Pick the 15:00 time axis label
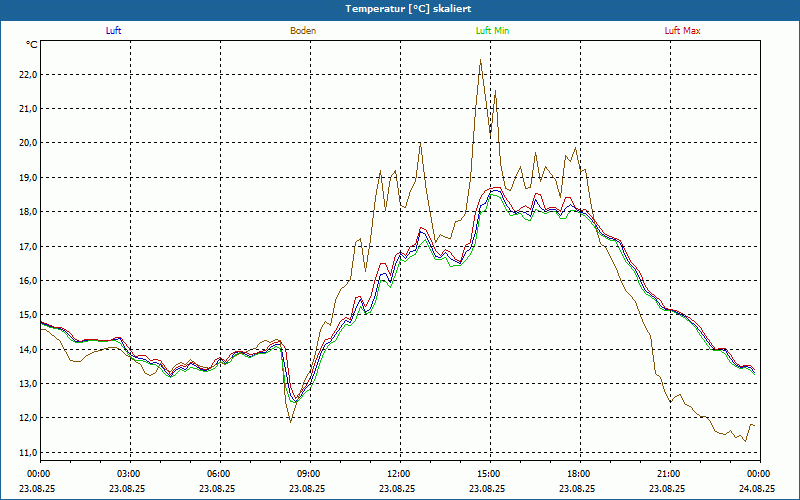The image size is (800, 500). pyautogui.click(x=488, y=474)
